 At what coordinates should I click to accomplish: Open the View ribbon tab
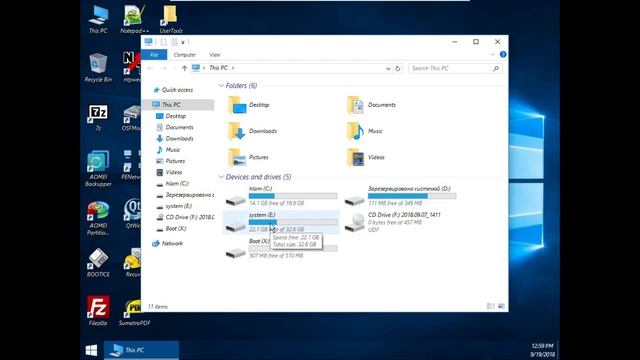point(215,55)
